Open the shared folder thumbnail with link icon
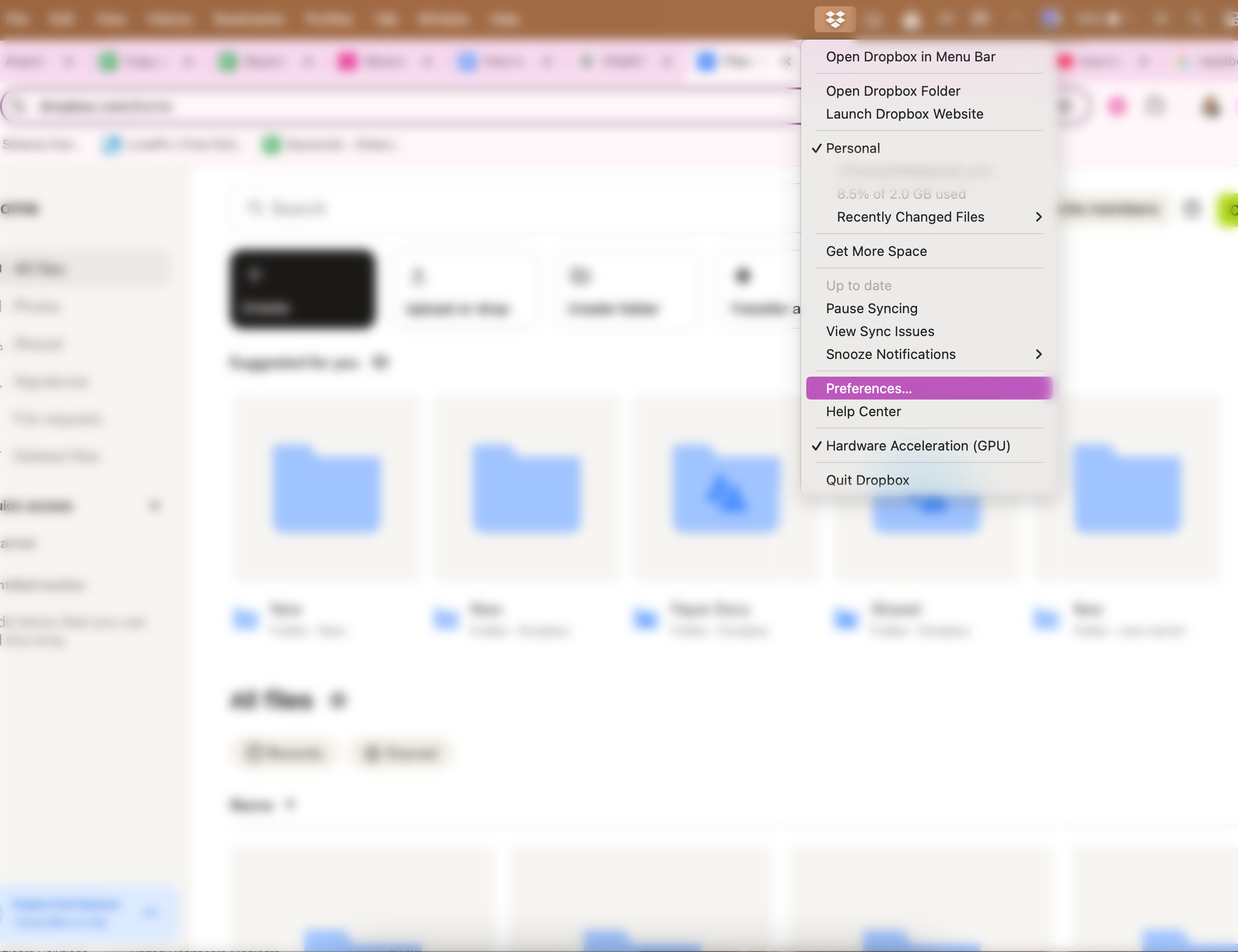Viewport: 1238px width, 952px height. [x=726, y=488]
